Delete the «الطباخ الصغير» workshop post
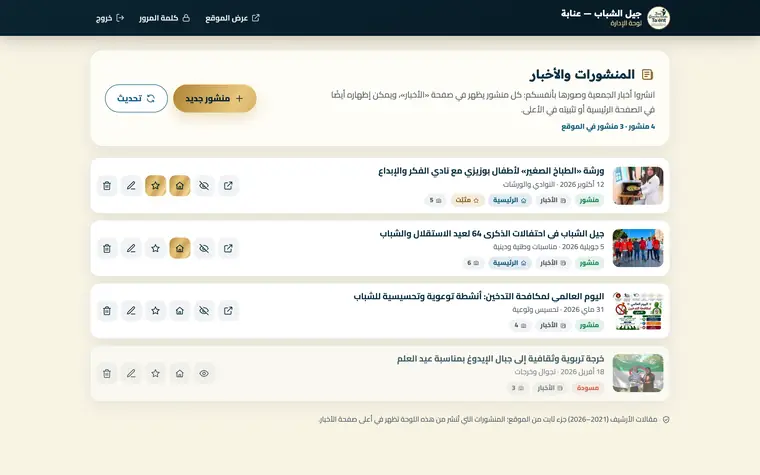Screen dimensions: 760x475 click(107, 186)
